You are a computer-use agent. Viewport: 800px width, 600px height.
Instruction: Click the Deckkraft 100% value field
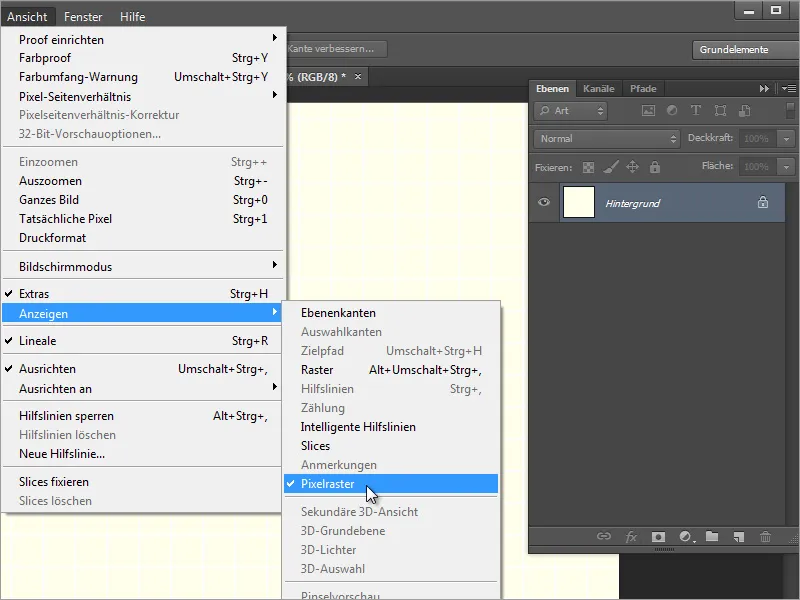coord(758,139)
